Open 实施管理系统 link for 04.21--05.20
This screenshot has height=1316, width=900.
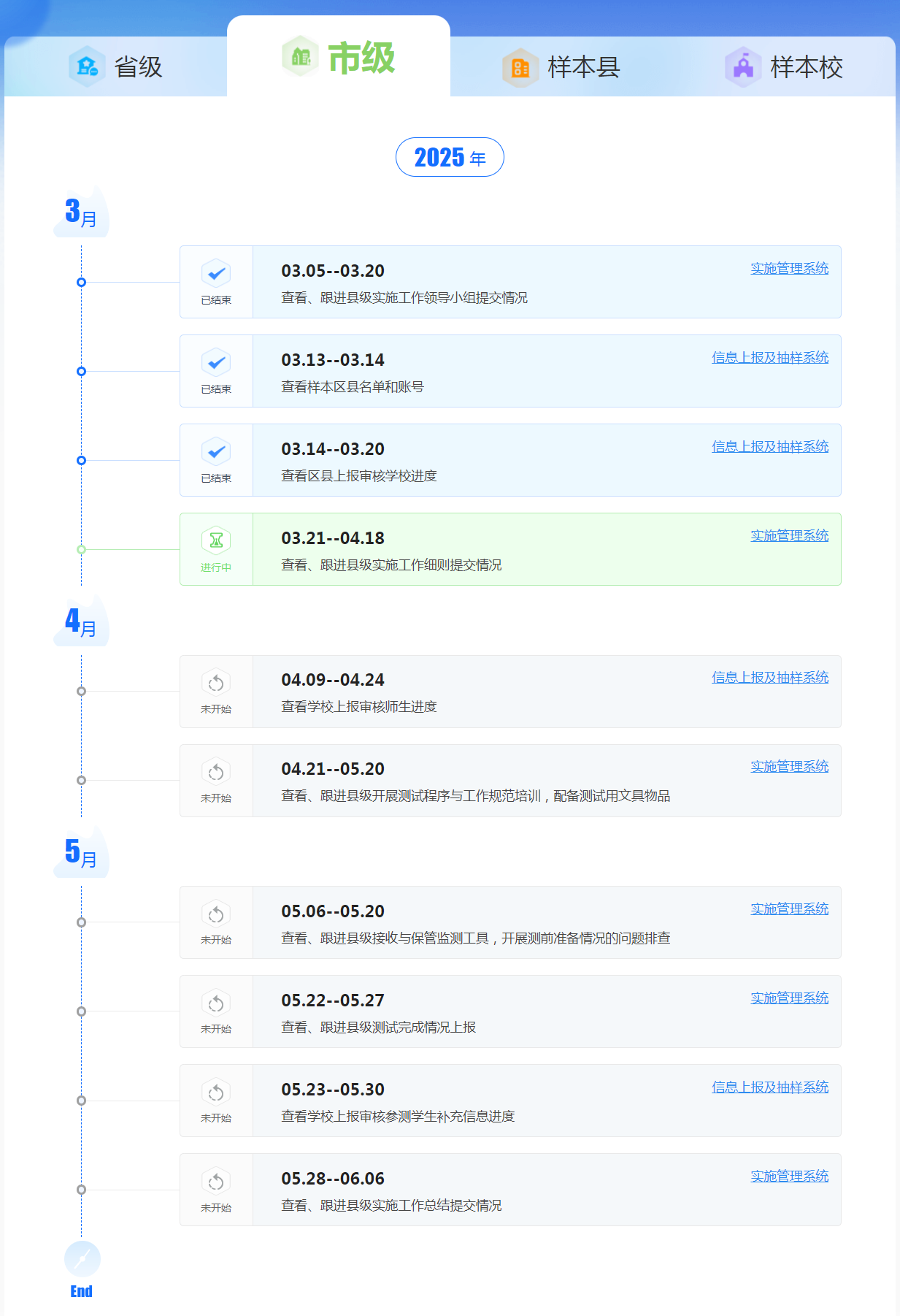point(790,766)
